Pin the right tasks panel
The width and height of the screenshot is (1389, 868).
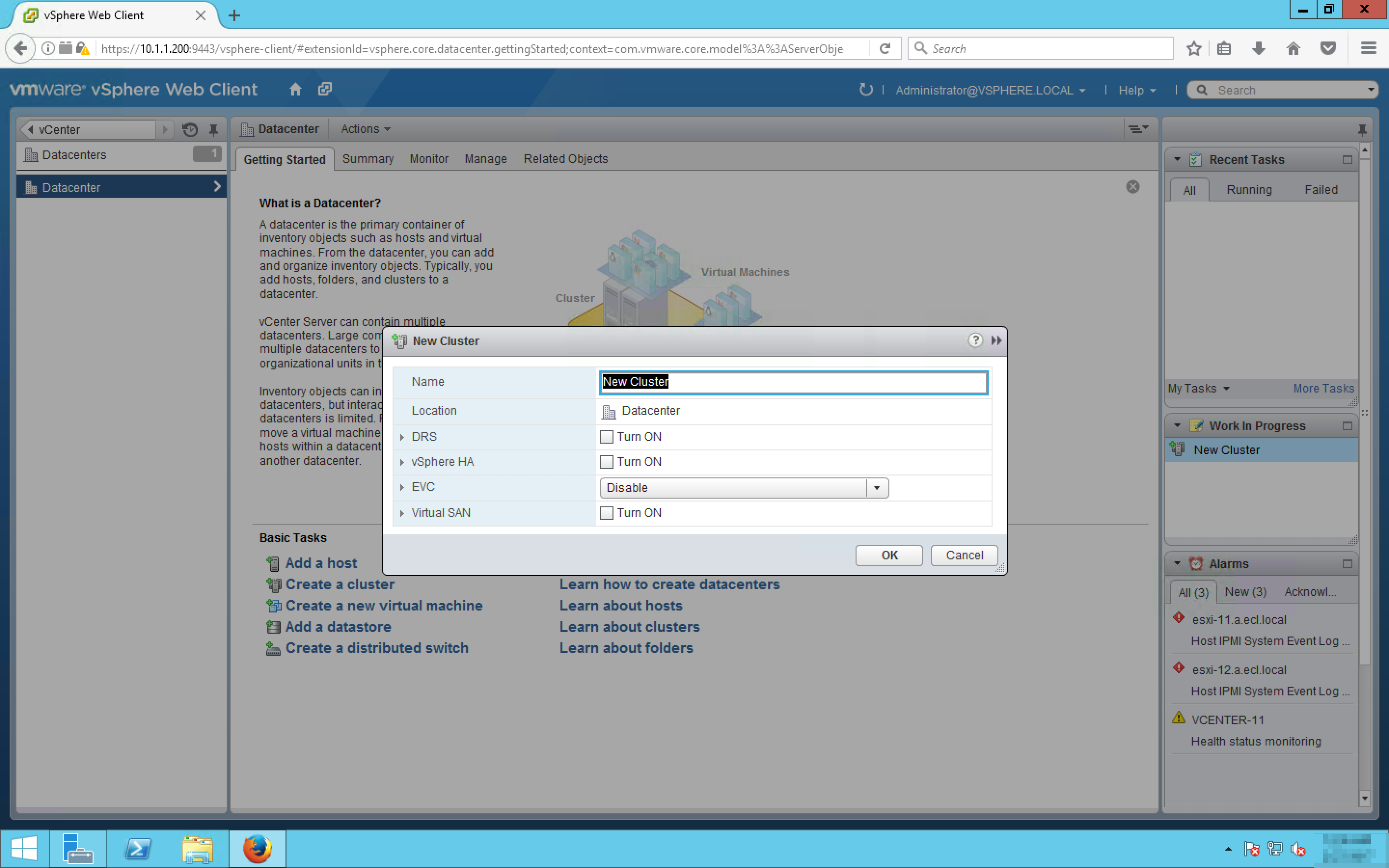coord(1362,129)
